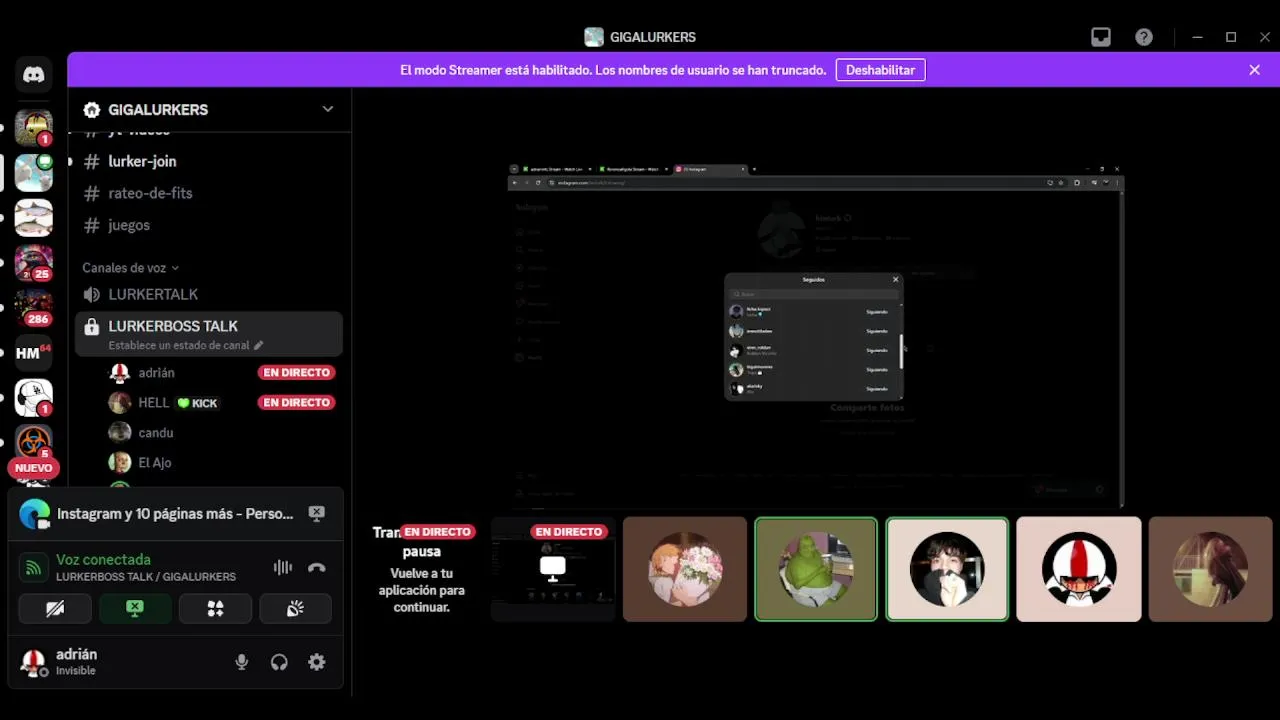Open the server icon with 286 notifications
The image size is (1280, 720).
tap(34, 308)
